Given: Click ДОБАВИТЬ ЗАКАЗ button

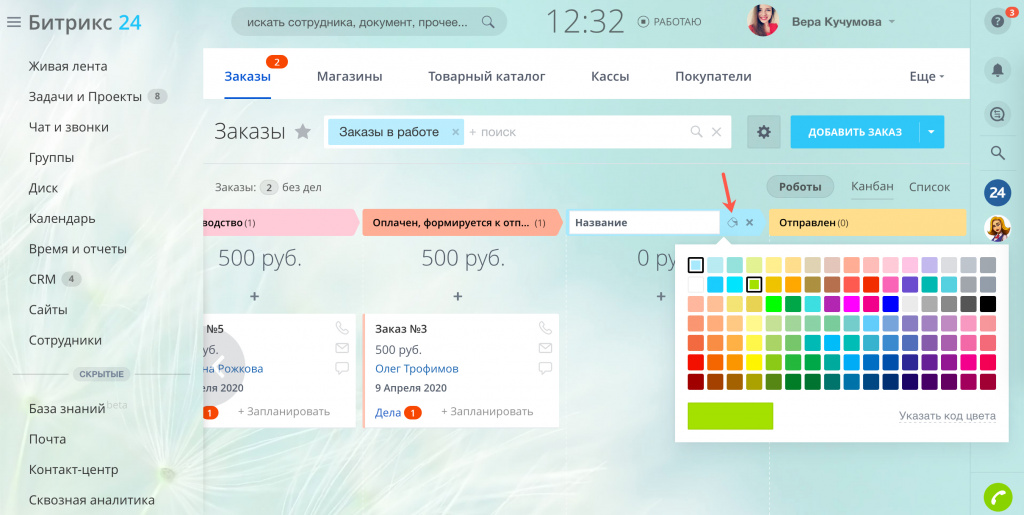Looking at the screenshot, I should [x=855, y=132].
